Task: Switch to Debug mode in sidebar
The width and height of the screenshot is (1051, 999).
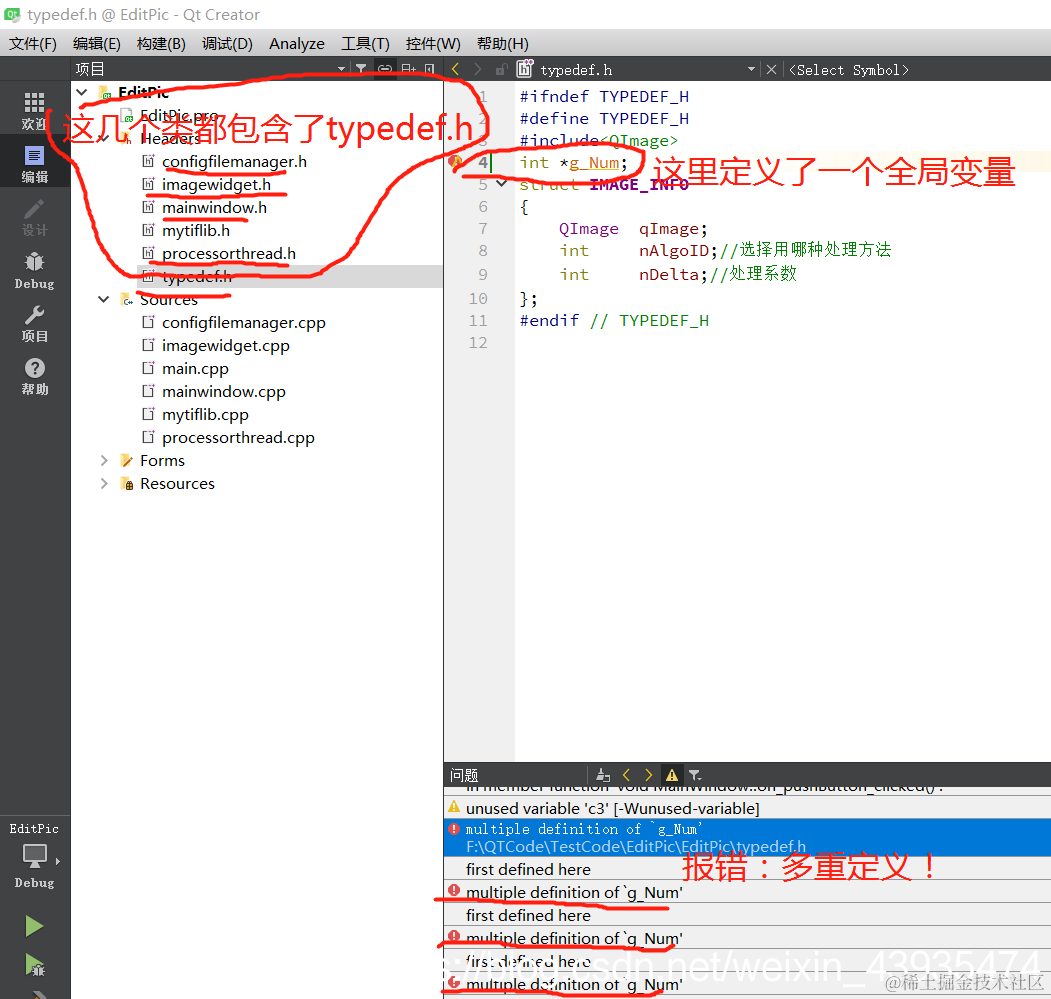Action: (34, 271)
